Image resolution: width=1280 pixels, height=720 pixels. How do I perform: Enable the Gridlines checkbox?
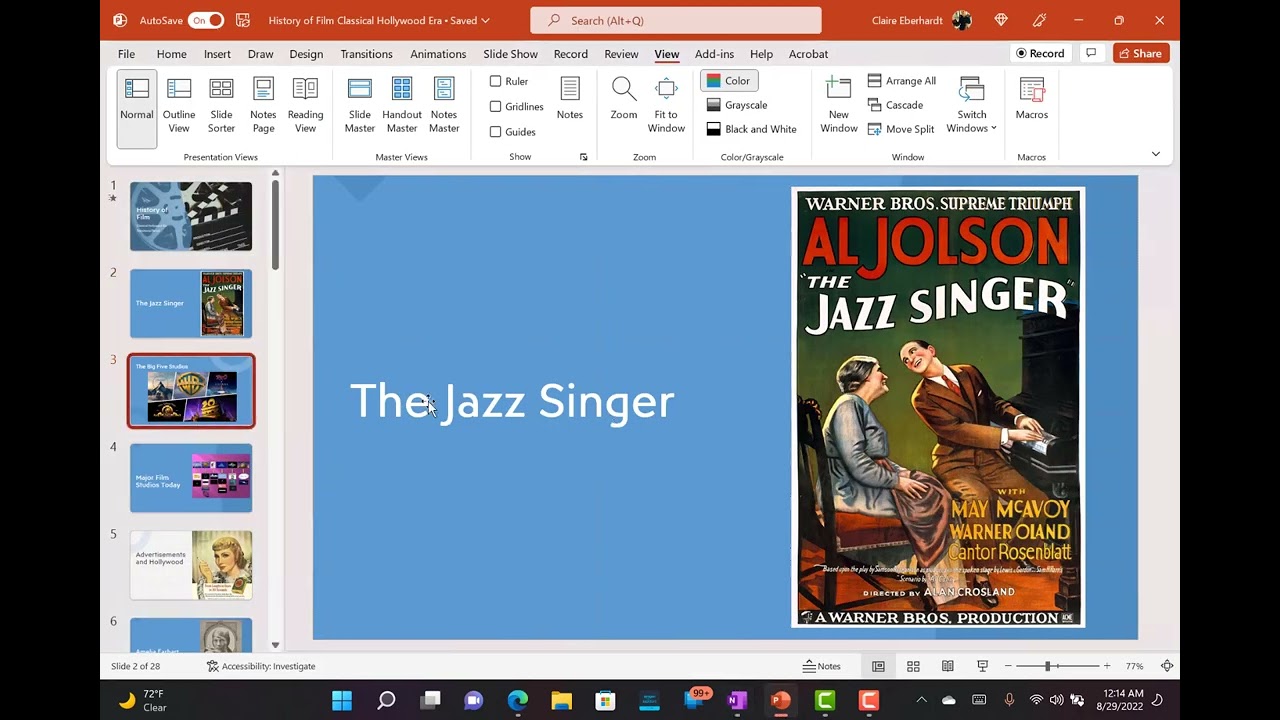516,106
